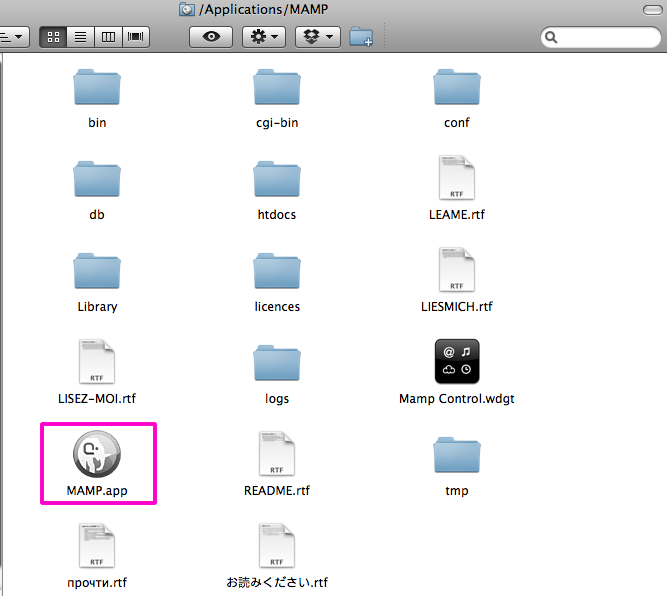Click the Library folder icon
667x596 pixels.
[97, 271]
